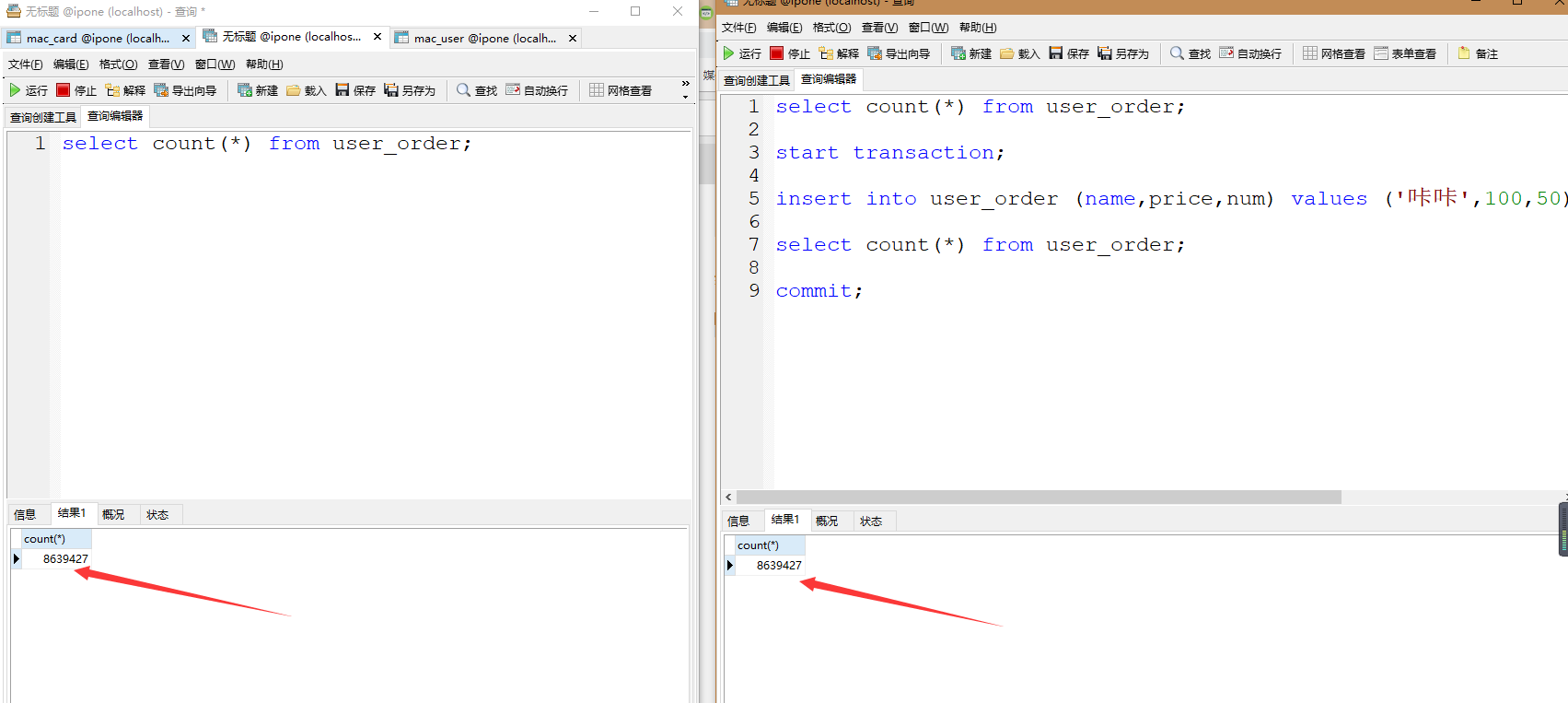Open Help (帮助) menu in left window

pos(264,64)
